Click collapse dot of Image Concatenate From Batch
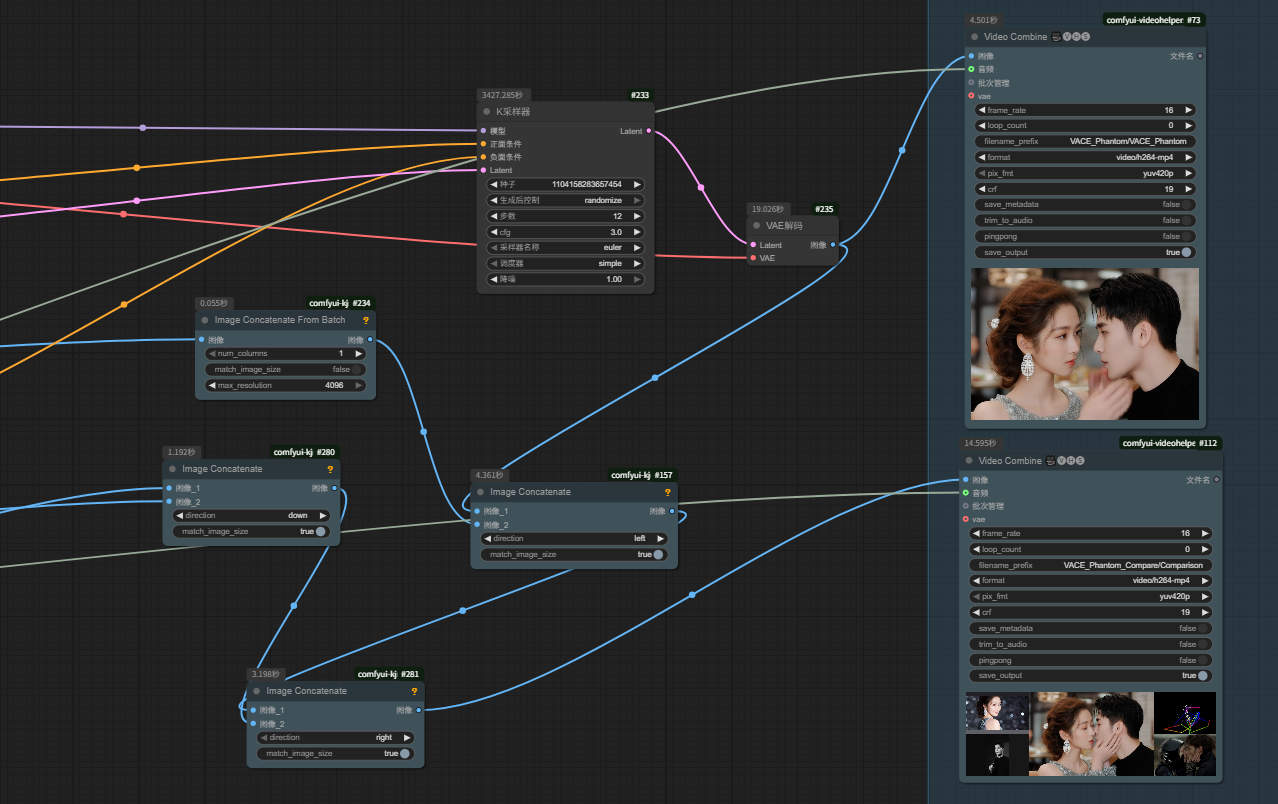The image size is (1278, 804). point(205,320)
